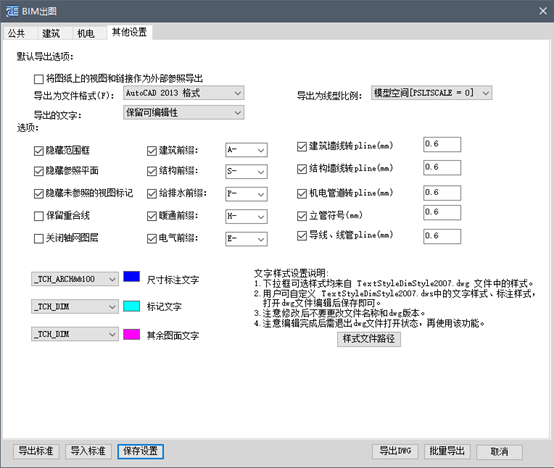The height and width of the screenshot is (468, 554).
Task: Click the 导出标准 button
Action: pyautogui.click(x=36, y=451)
